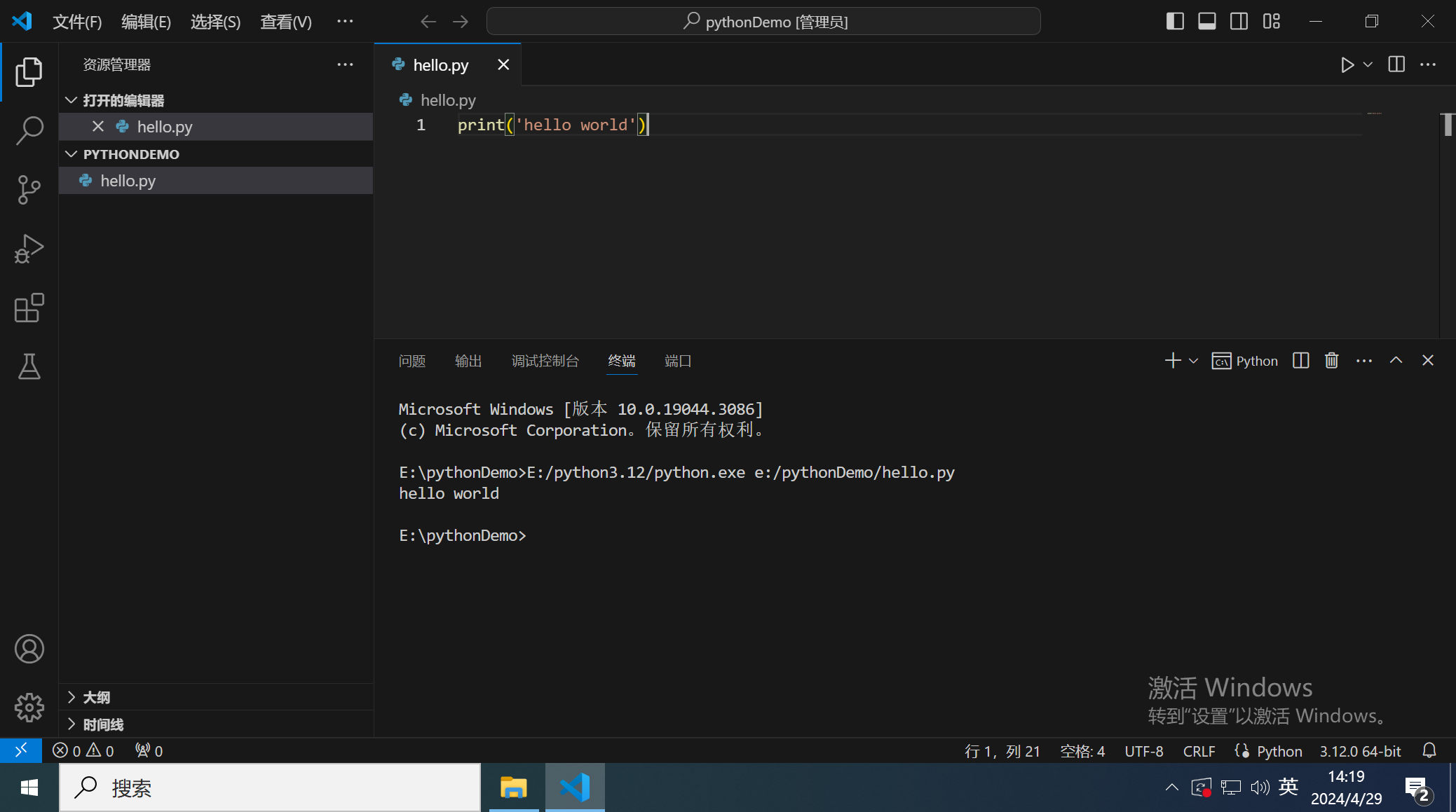1456x812 pixels.
Task: Expand the 大纲 outline section
Action: click(x=96, y=697)
